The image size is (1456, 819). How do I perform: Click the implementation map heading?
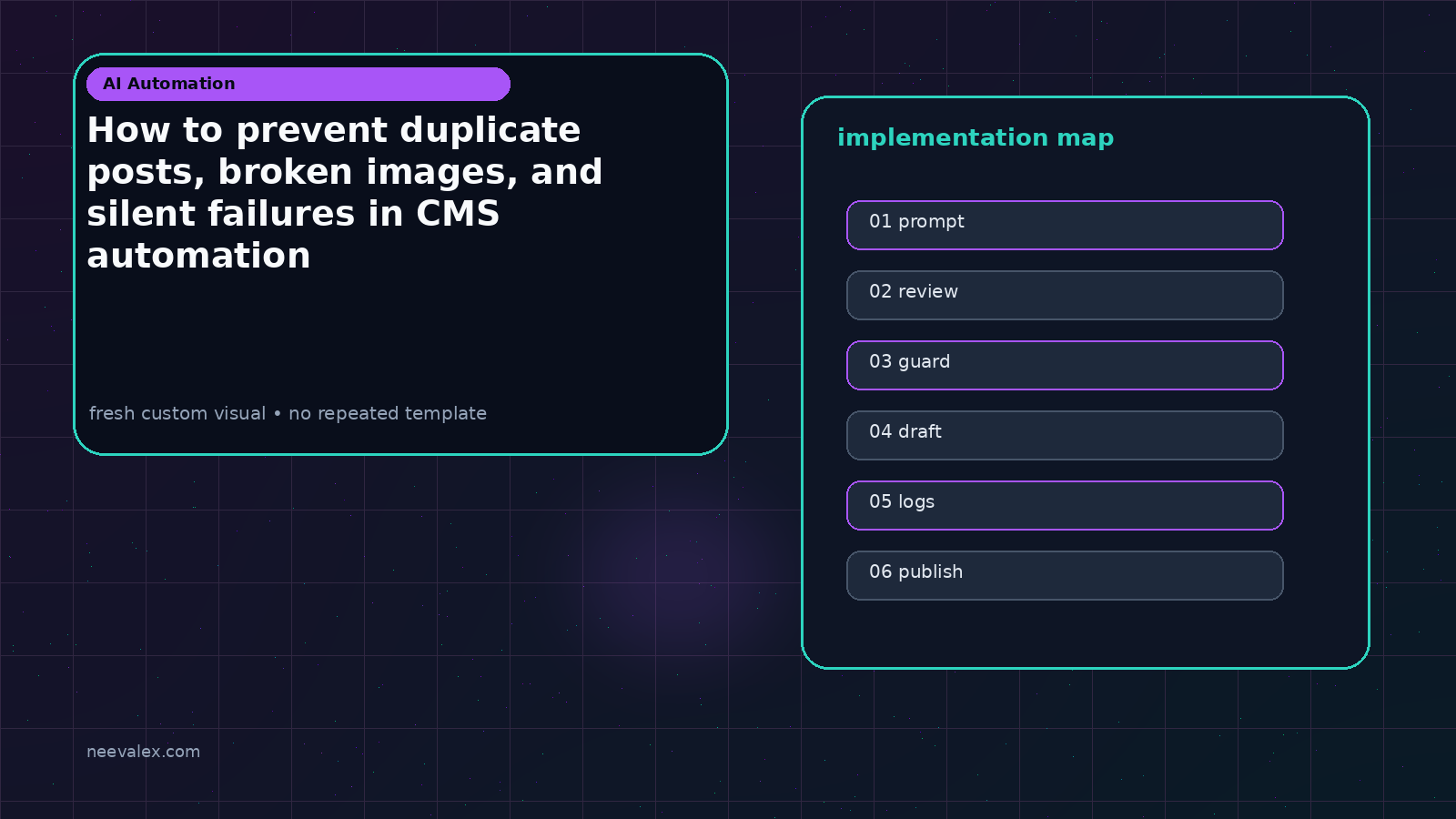(x=976, y=138)
